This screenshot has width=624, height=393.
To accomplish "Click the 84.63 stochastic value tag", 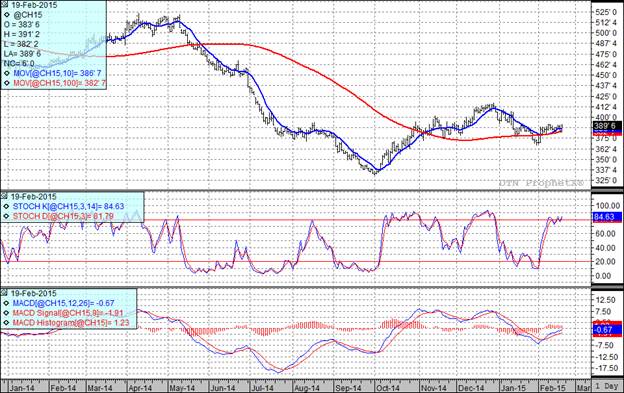I will pos(606,217).
